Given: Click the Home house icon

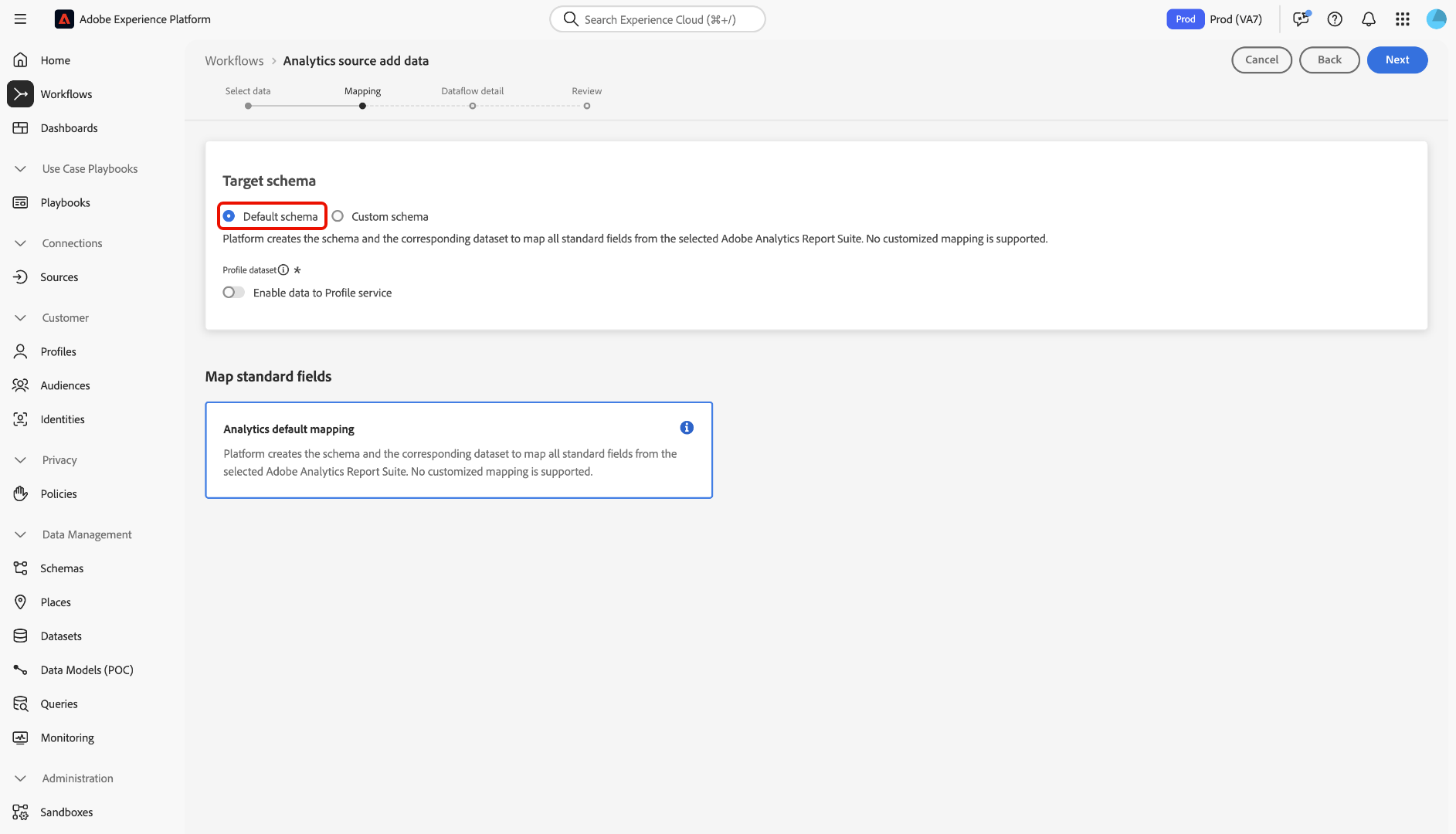Looking at the screenshot, I should (x=21, y=60).
